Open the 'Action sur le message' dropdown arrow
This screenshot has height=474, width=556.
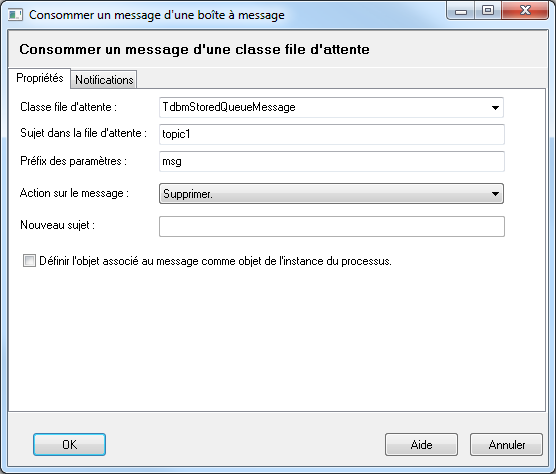click(495, 194)
